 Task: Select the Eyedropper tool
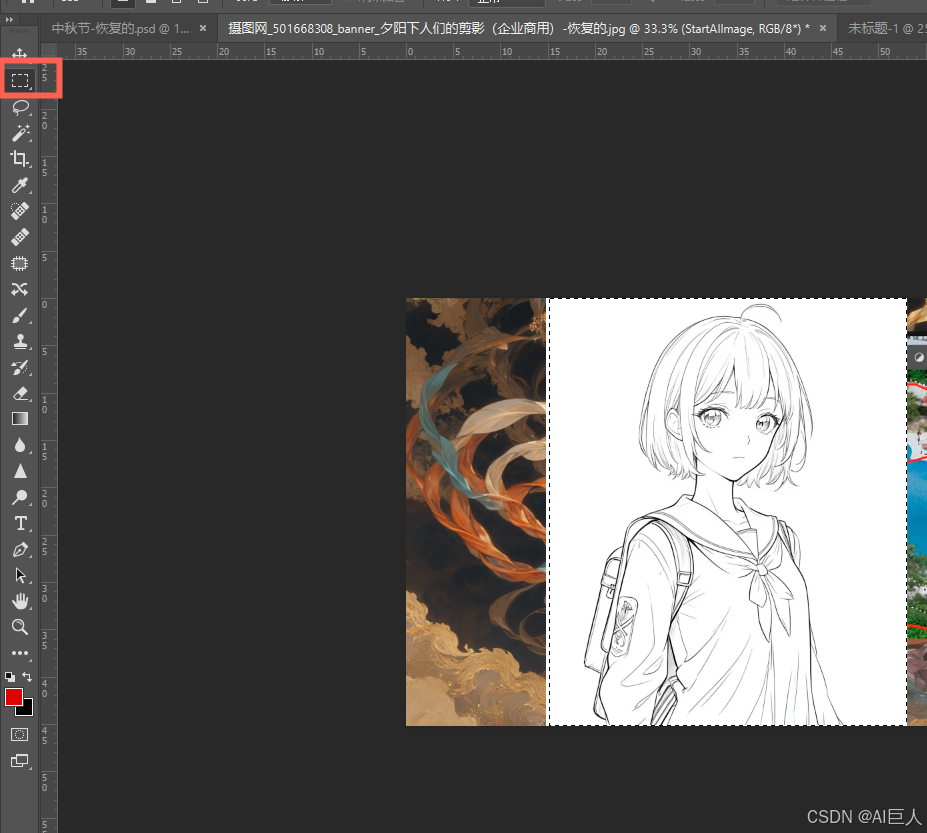tap(20, 185)
